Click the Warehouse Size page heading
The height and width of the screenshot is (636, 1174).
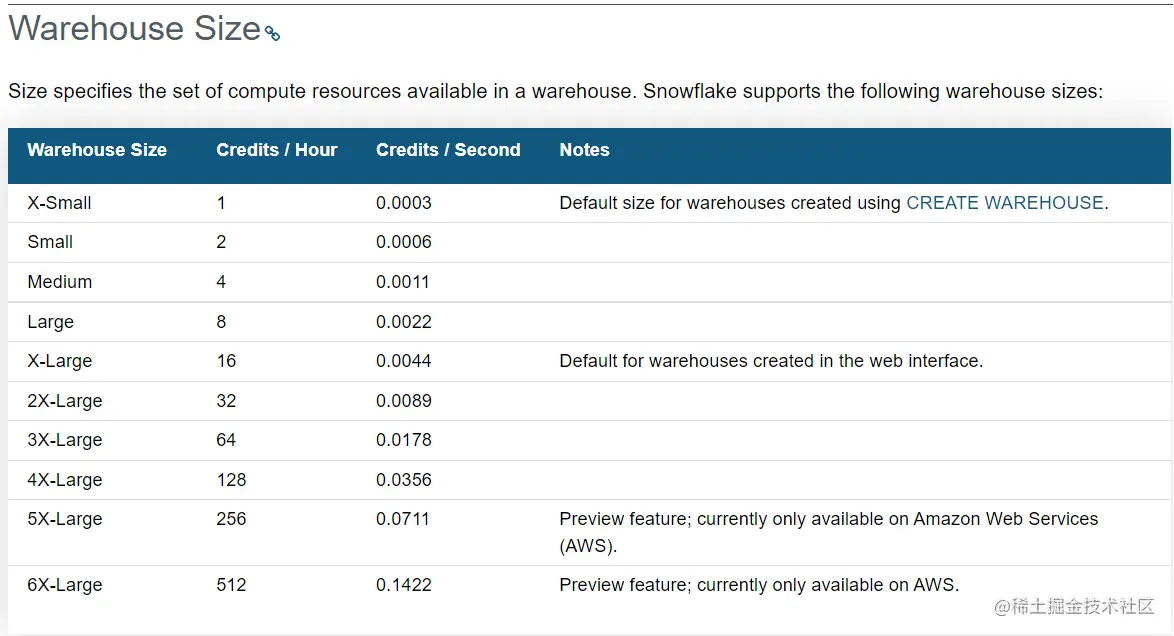click(134, 29)
